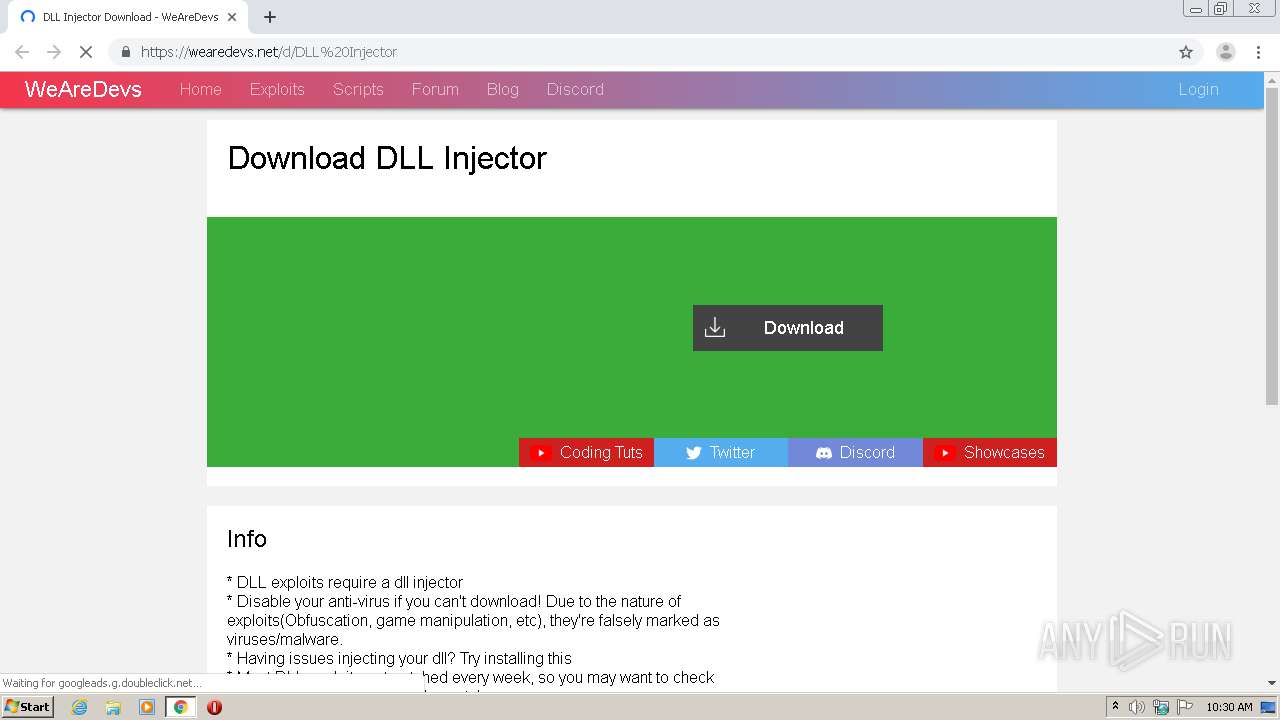The height and width of the screenshot is (720, 1280).
Task: Open Discord in site navigation bar
Action: coord(575,89)
